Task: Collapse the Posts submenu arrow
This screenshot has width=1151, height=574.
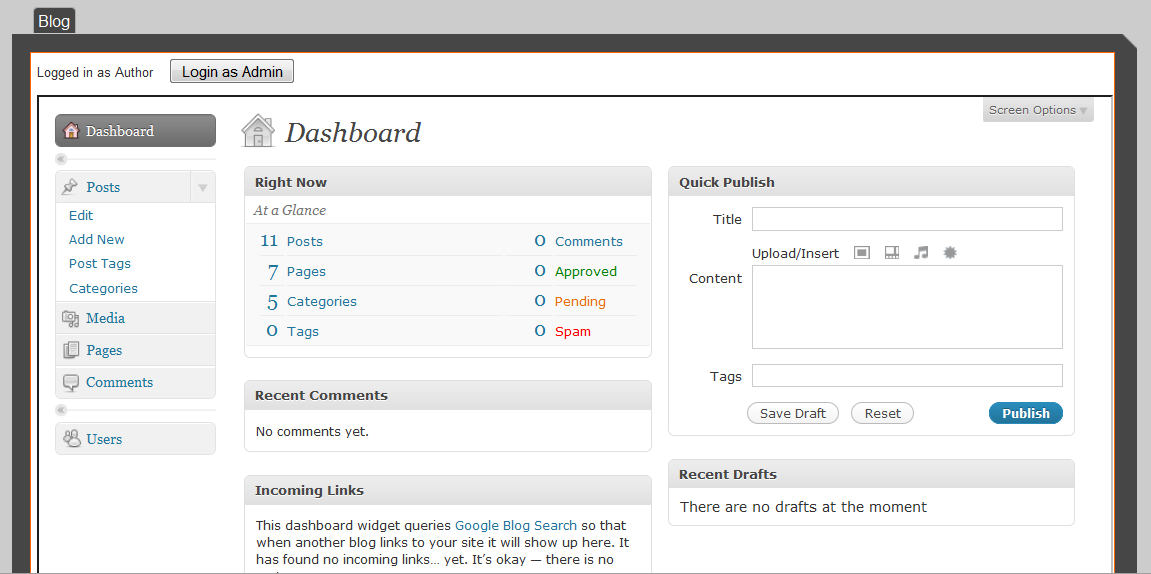Action: [x=203, y=187]
